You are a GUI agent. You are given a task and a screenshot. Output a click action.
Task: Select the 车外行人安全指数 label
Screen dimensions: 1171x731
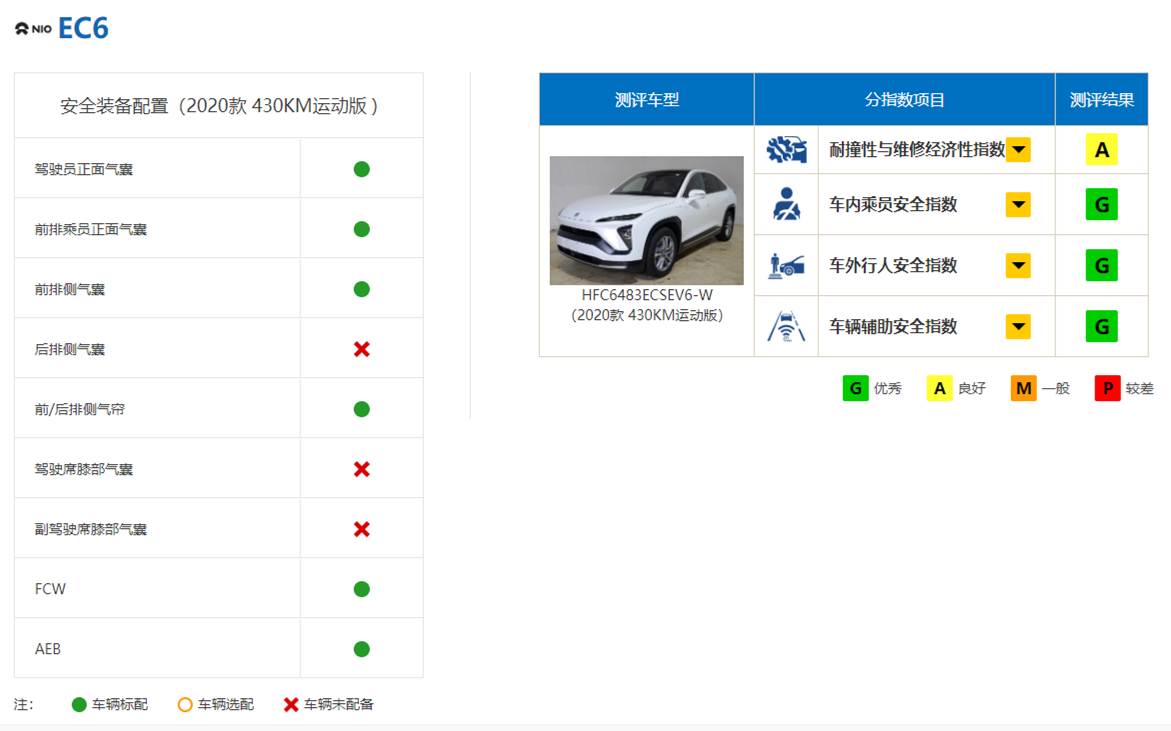[x=893, y=265]
